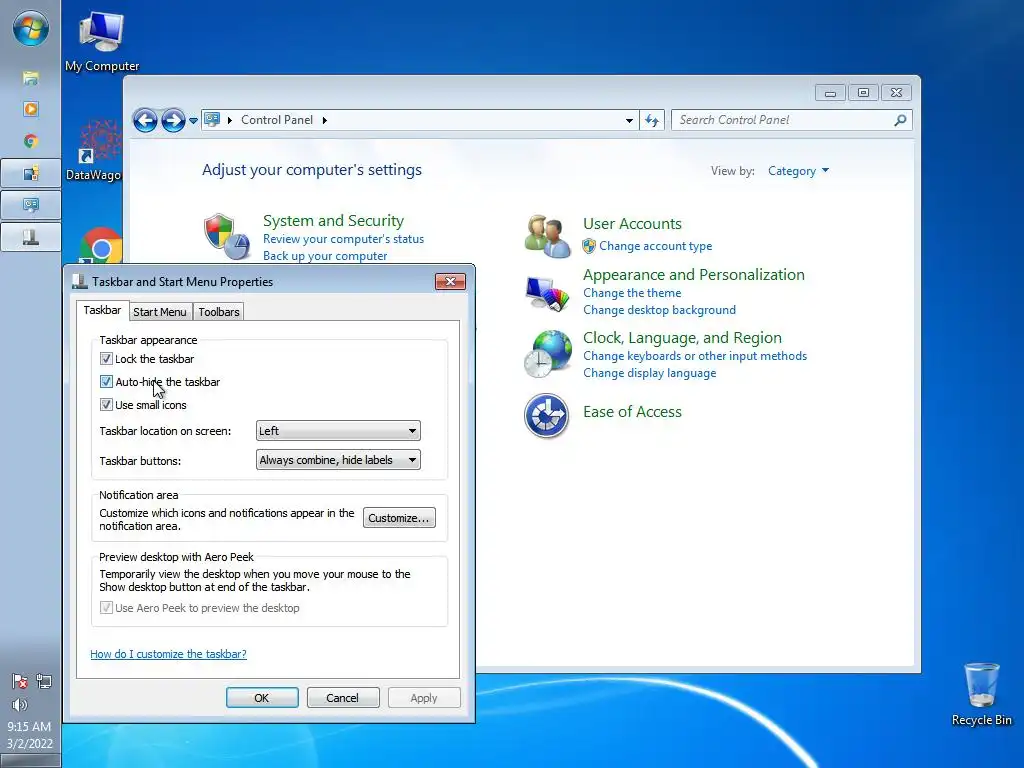
Task: Open the System and Security shield icon
Action: (x=226, y=236)
